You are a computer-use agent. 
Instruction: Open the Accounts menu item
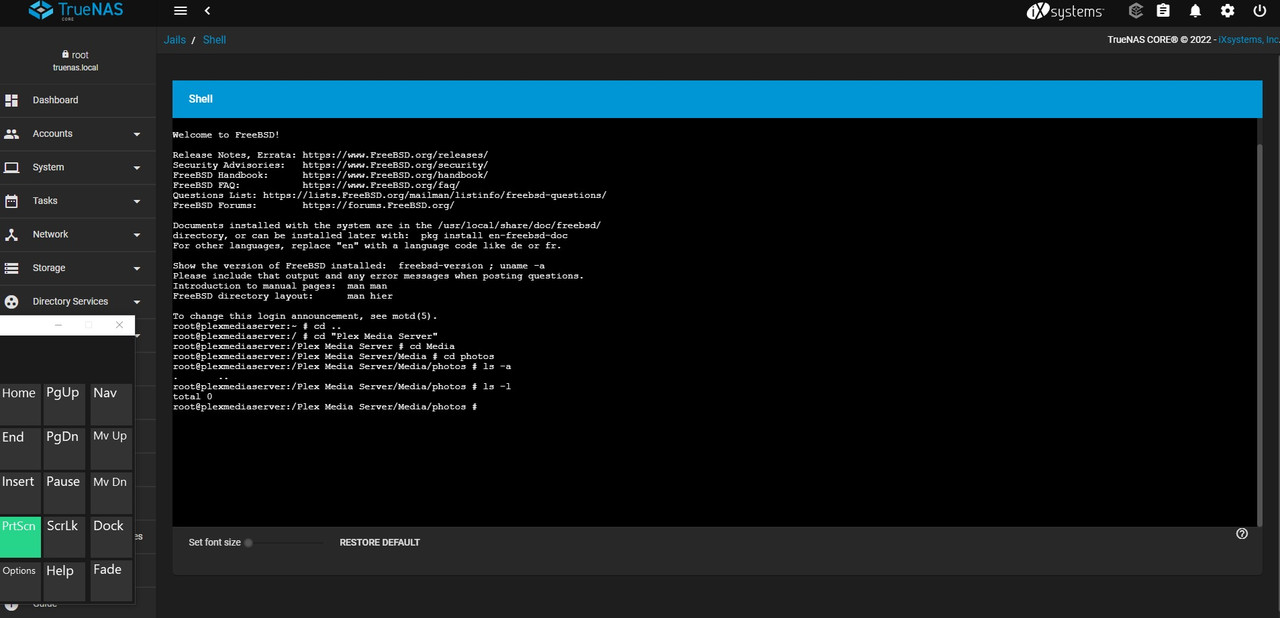click(78, 134)
